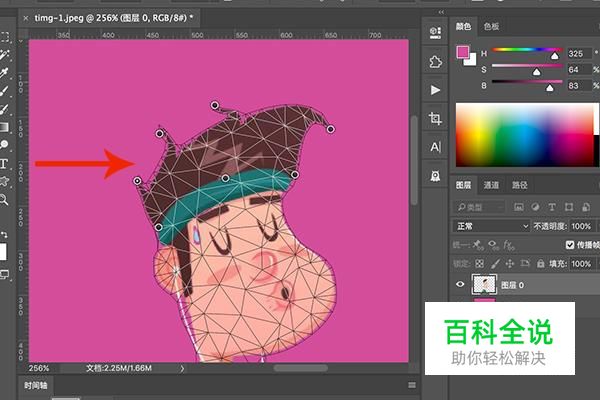Change the screen mode icon in toolbox
Image resolution: width=600 pixels, height=400 pixels.
point(4,274)
